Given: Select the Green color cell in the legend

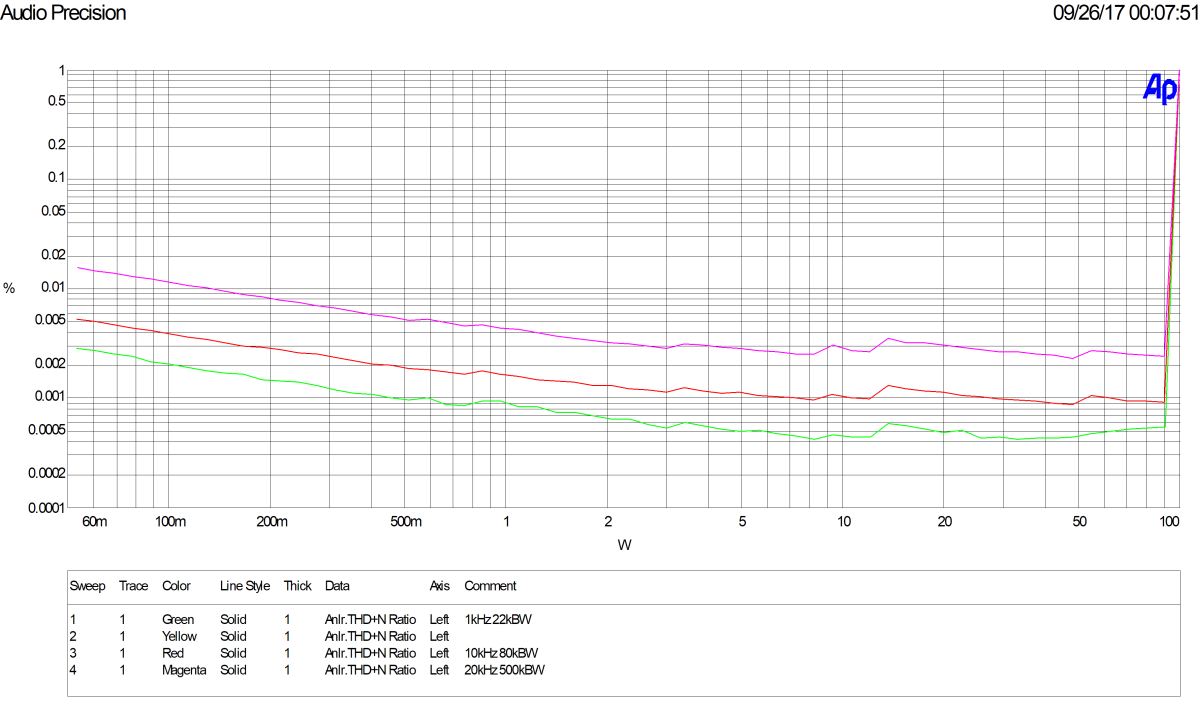Looking at the screenshot, I should click(x=178, y=620).
